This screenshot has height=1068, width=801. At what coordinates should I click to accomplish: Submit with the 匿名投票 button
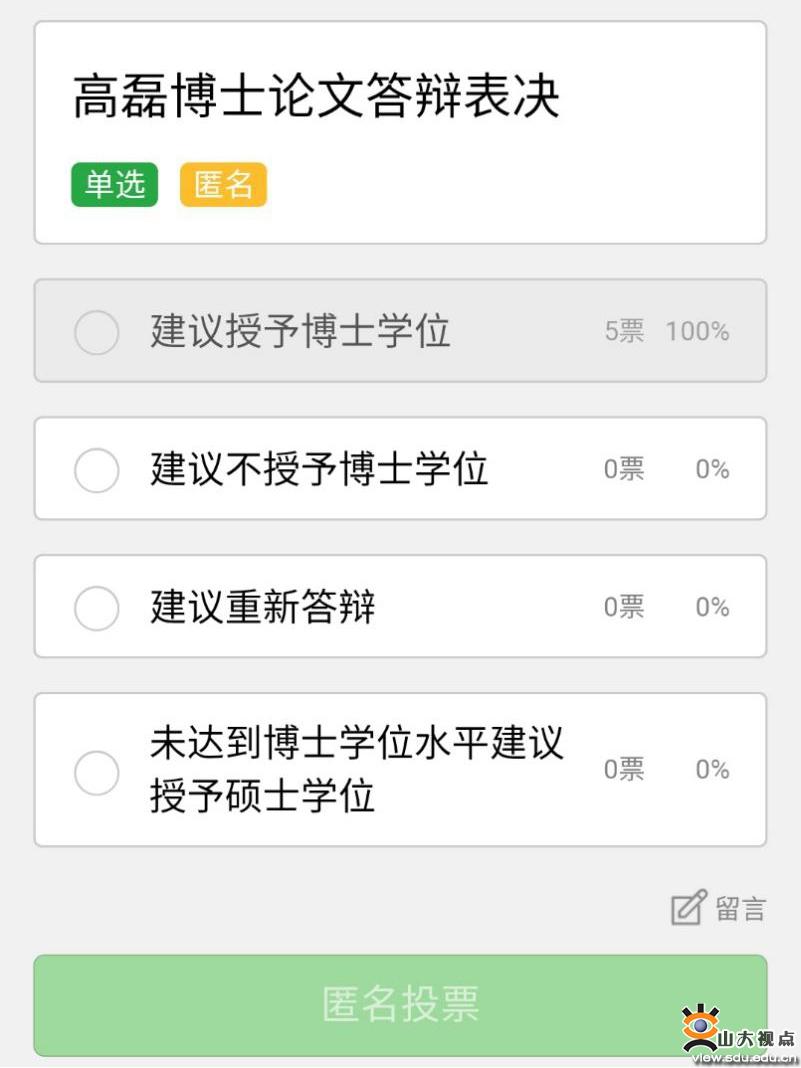(x=400, y=1005)
